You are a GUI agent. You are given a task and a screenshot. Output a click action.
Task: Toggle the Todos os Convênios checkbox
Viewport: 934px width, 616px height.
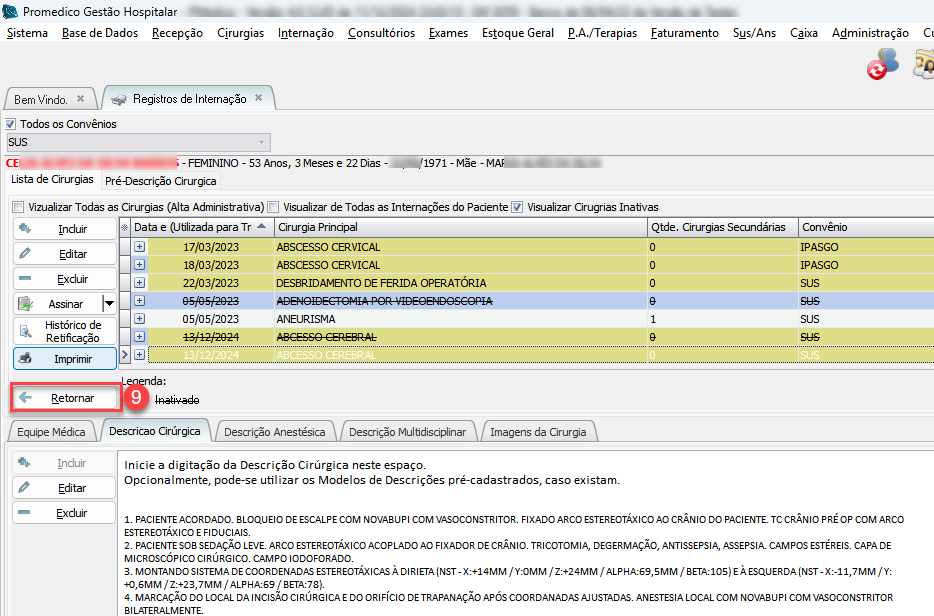click(11, 124)
